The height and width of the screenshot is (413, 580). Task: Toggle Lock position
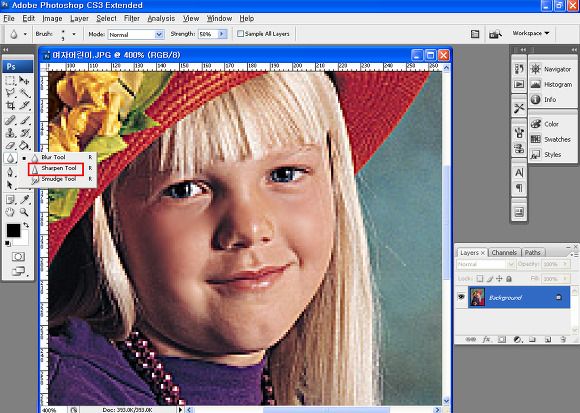pos(499,279)
